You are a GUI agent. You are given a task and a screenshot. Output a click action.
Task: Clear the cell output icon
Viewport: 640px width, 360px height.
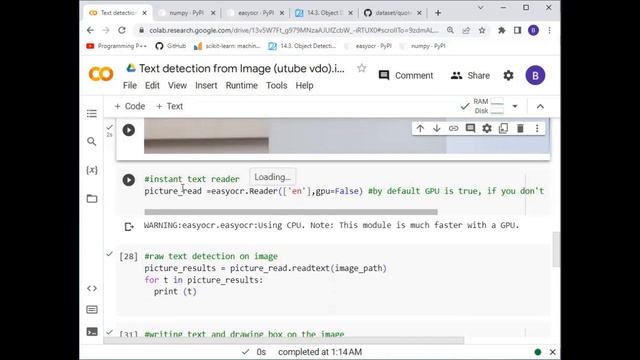129,227
